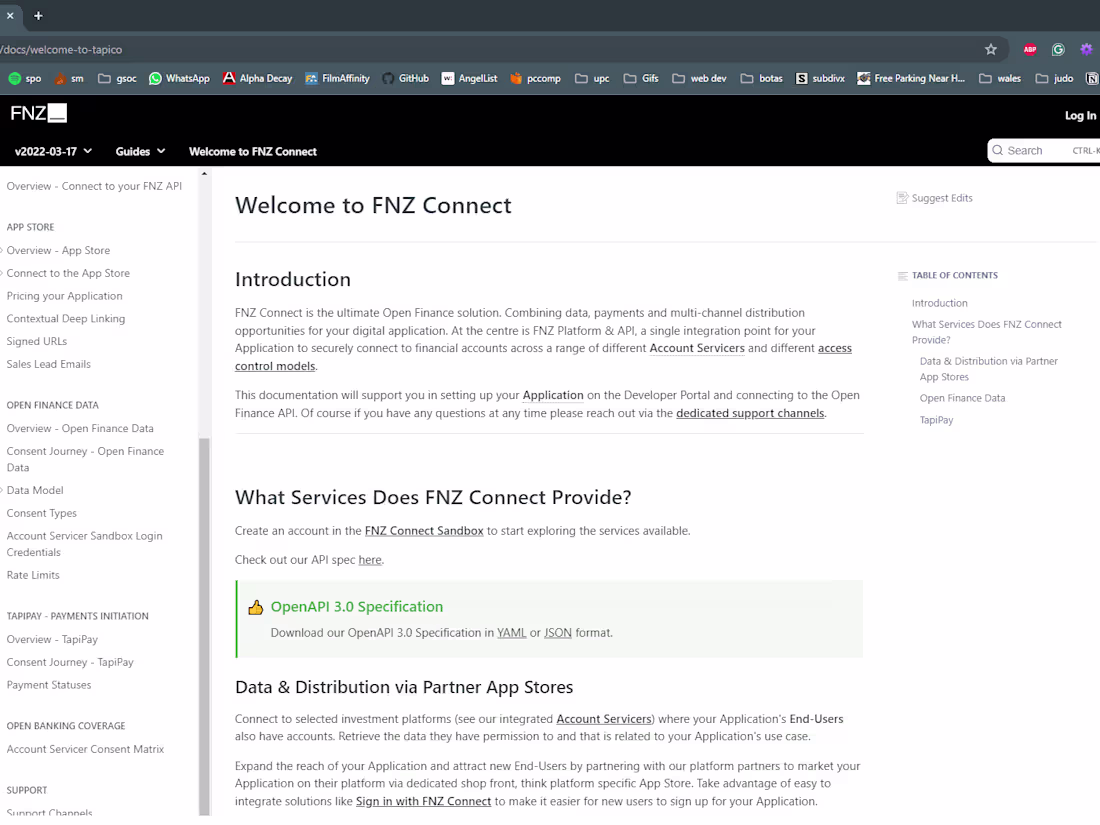Click the Suggest Edits pencil icon

point(901,198)
